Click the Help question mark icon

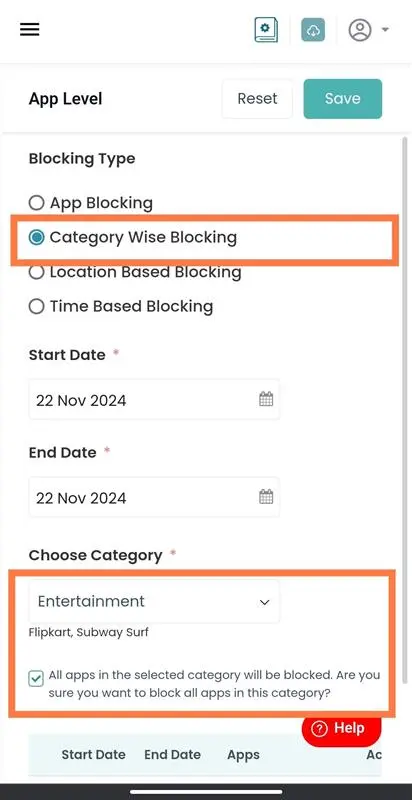[319, 729]
